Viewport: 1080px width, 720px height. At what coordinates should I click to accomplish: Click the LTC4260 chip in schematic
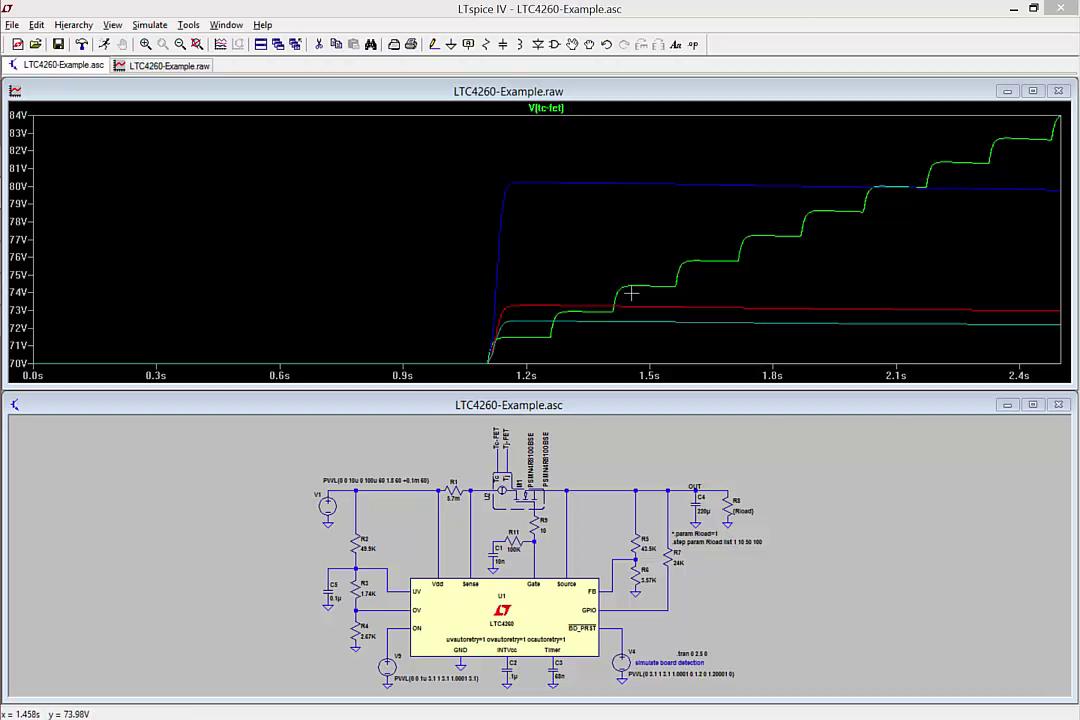(x=504, y=617)
